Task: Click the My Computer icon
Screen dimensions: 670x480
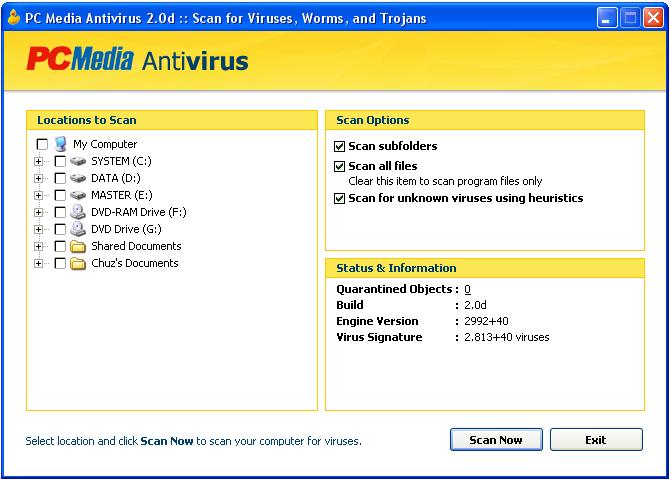Action: pyautogui.click(x=61, y=144)
